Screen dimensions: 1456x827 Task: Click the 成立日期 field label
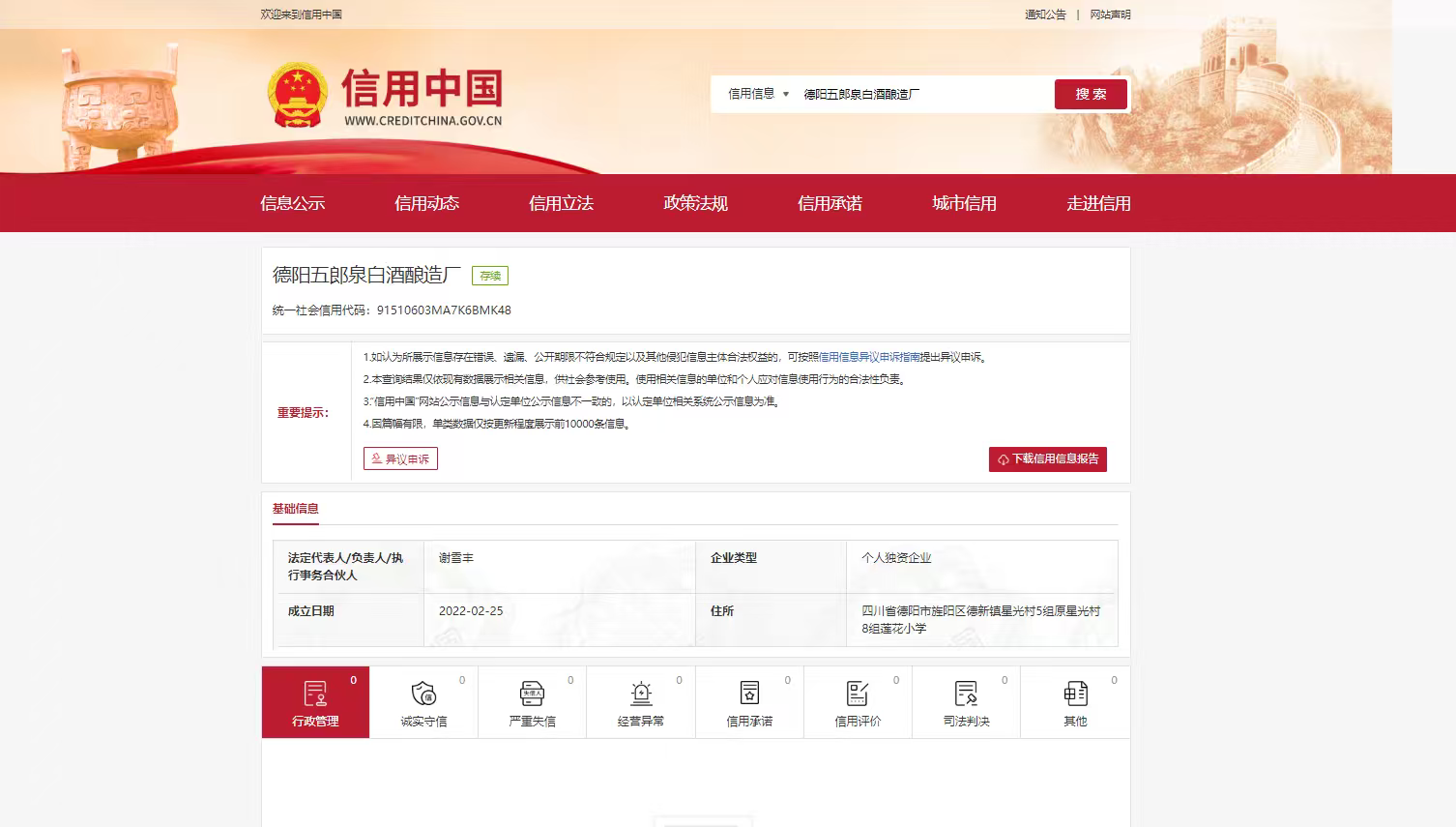310,611
